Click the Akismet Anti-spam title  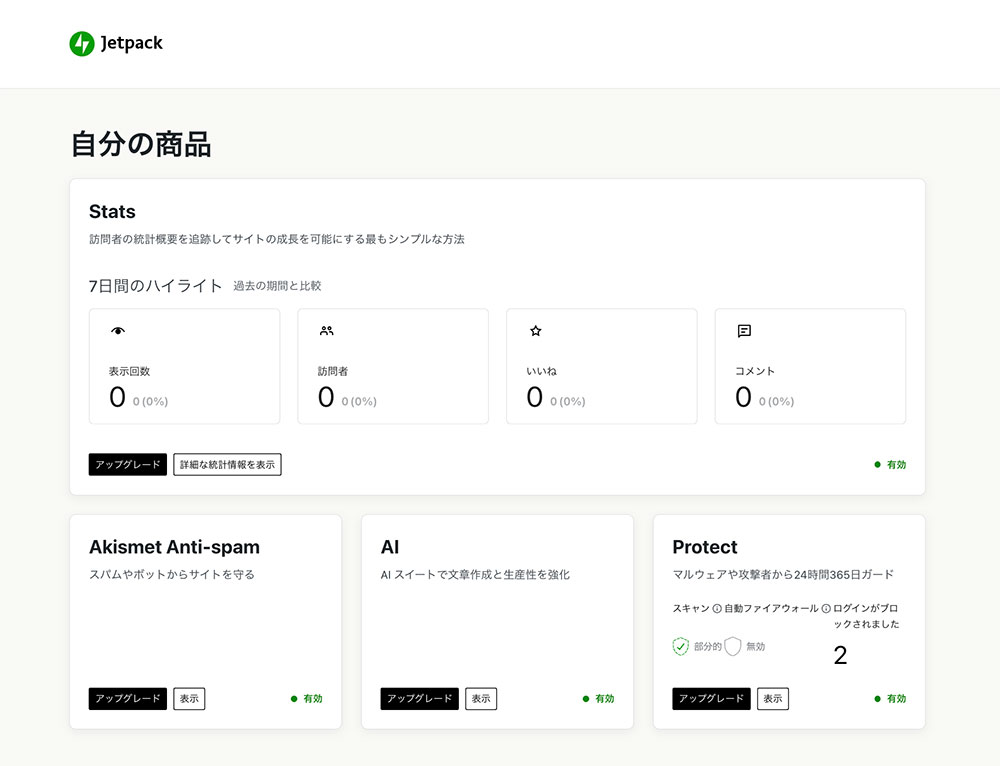pyautogui.click(x=174, y=547)
